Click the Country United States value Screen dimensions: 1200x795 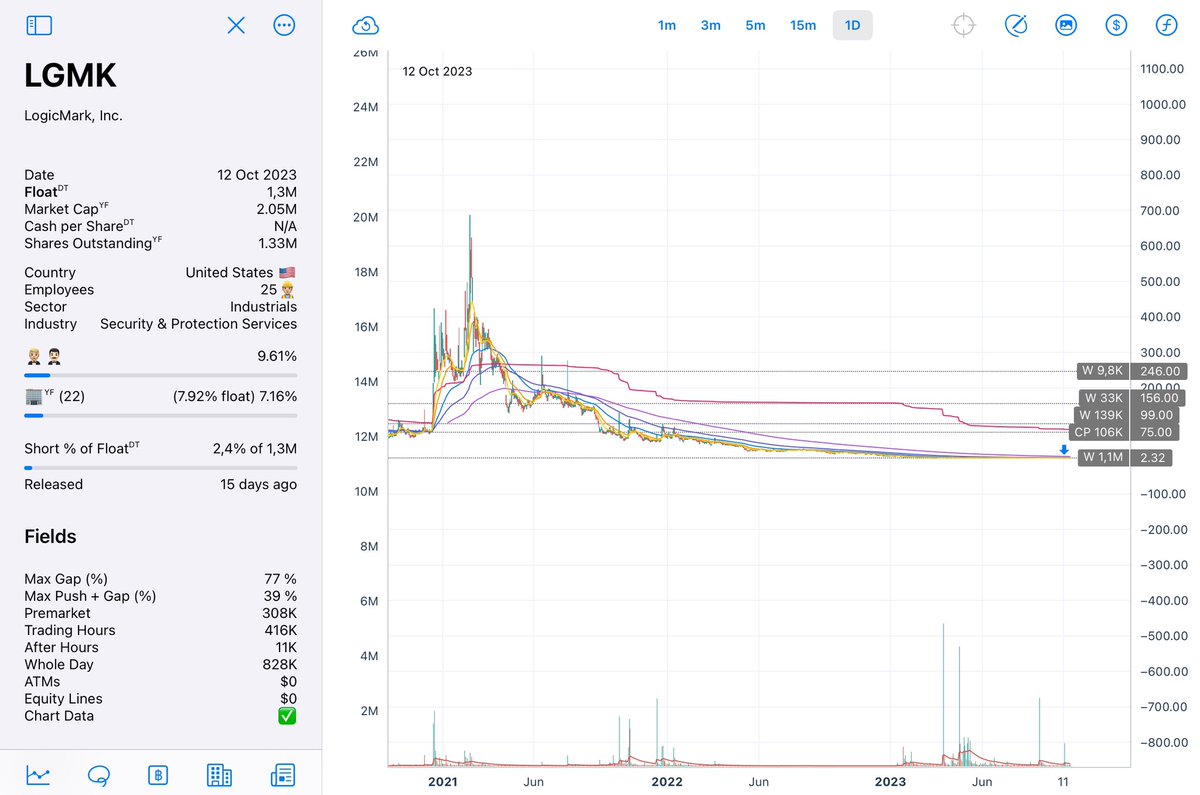click(240, 272)
